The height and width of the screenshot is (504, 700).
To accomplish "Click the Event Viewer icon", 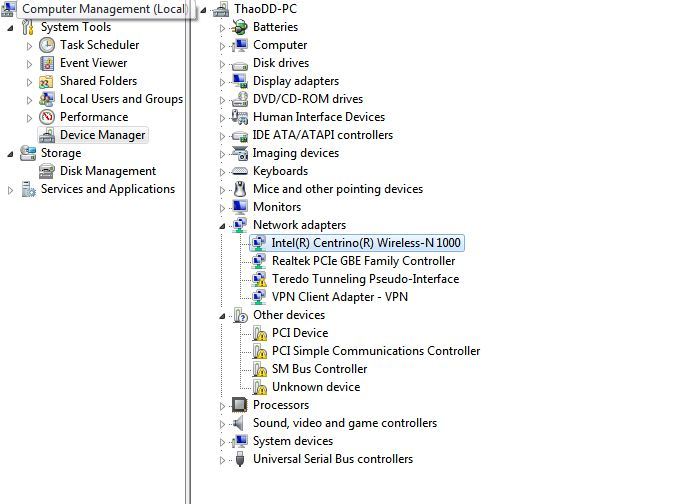I will pyautogui.click(x=47, y=63).
